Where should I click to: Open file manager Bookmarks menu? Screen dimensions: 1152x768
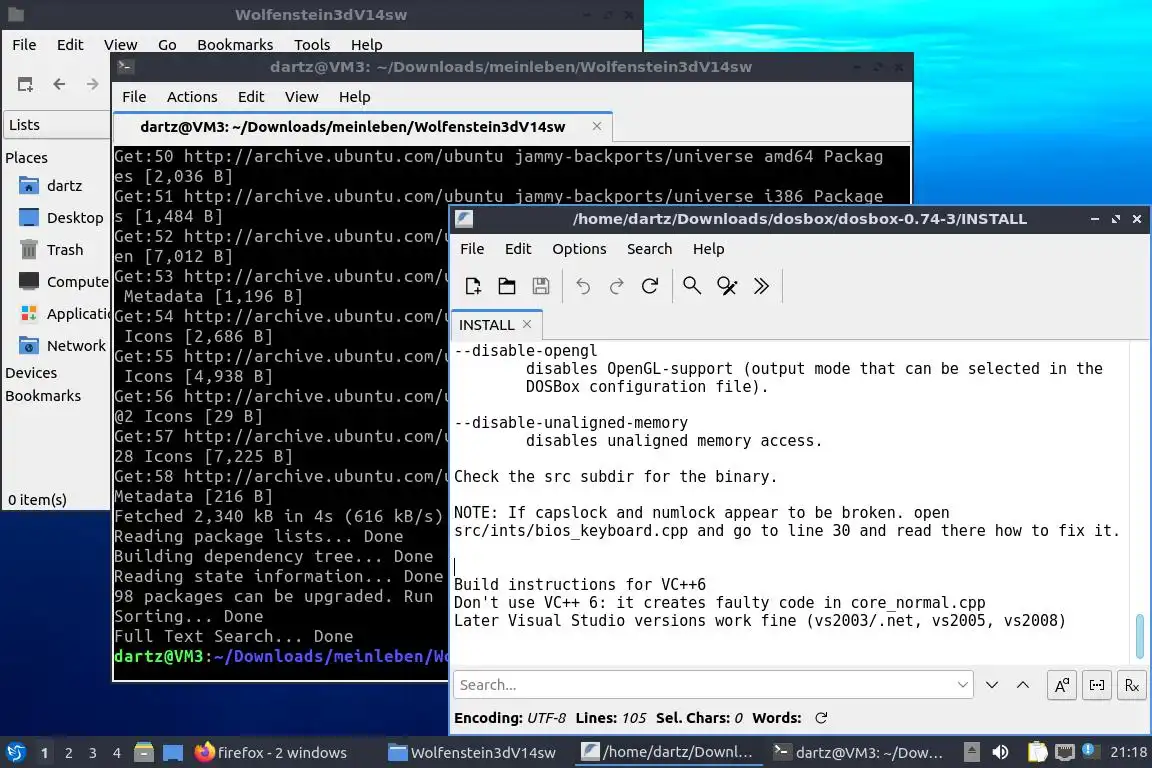[x=235, y=45]
